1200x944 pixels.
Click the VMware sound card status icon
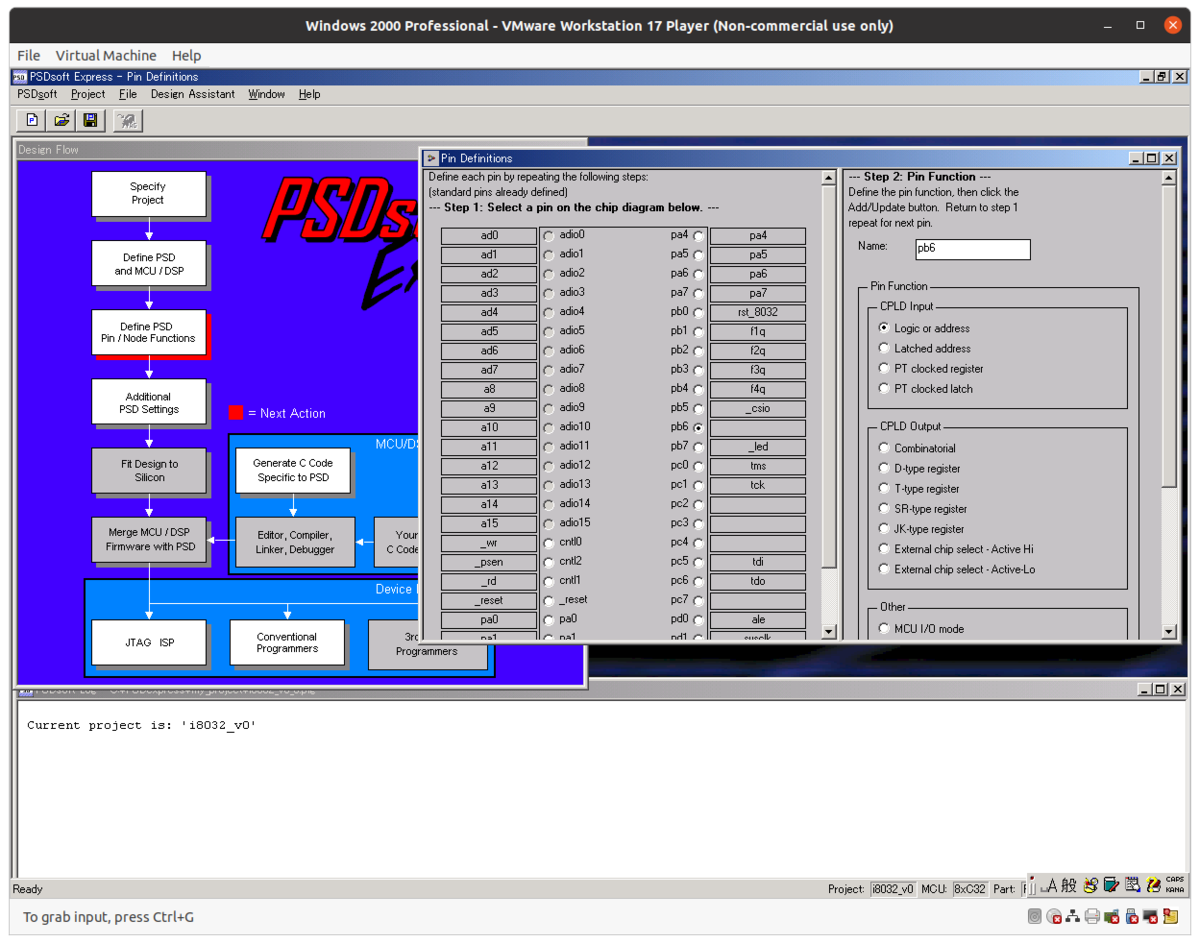click(1112, 916)
